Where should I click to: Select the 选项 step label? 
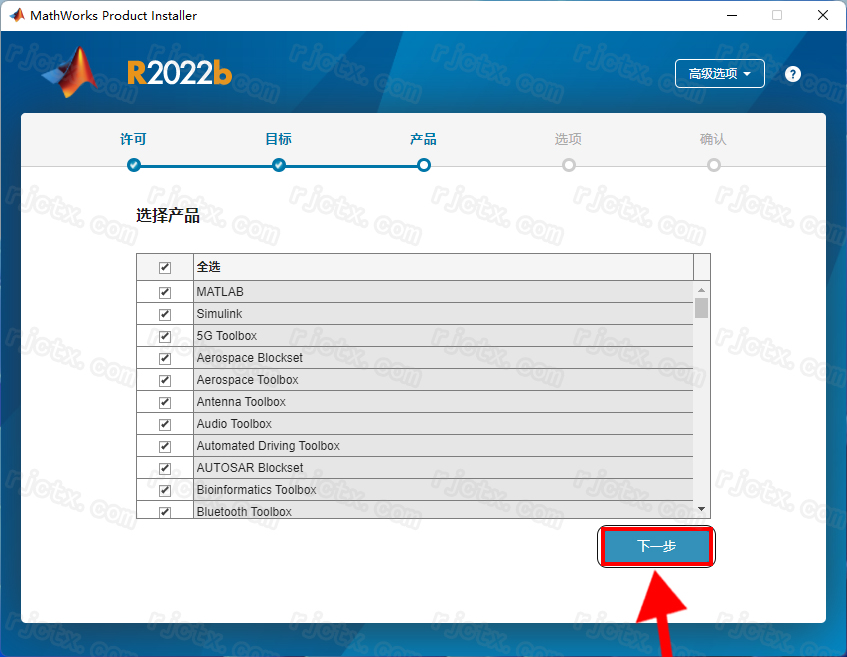click(568, 139)
